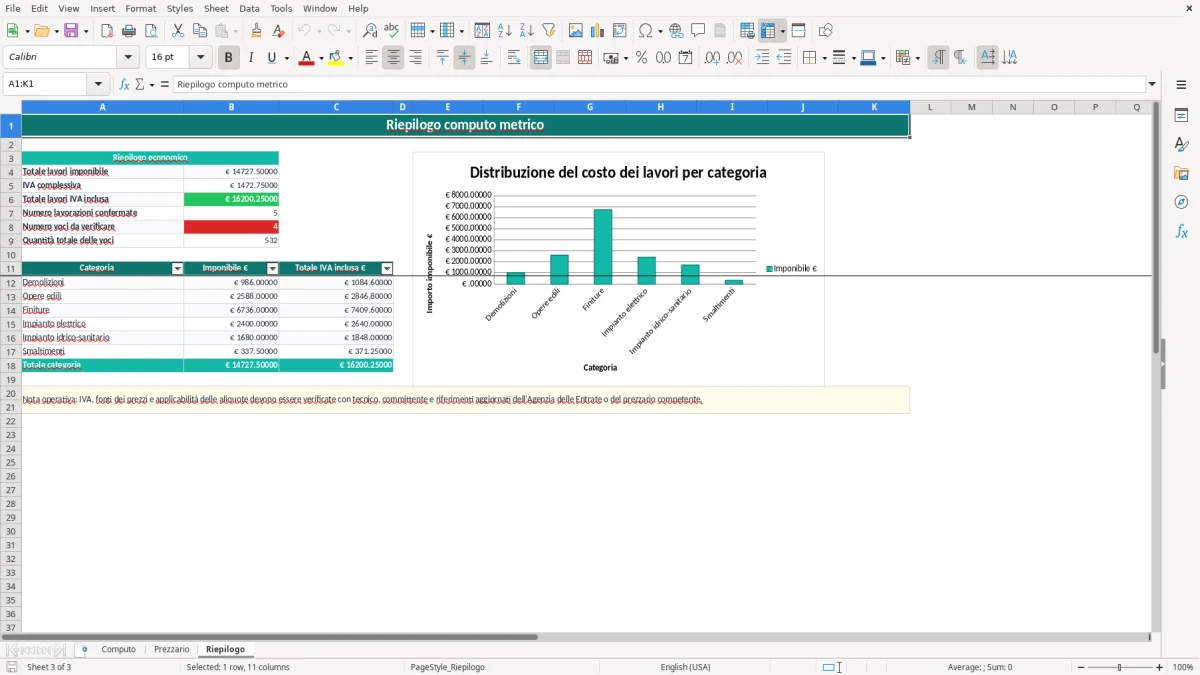Viewport: 1200px width, 675px height.
Task: Toggle Align Left
Action: point(371,58)
